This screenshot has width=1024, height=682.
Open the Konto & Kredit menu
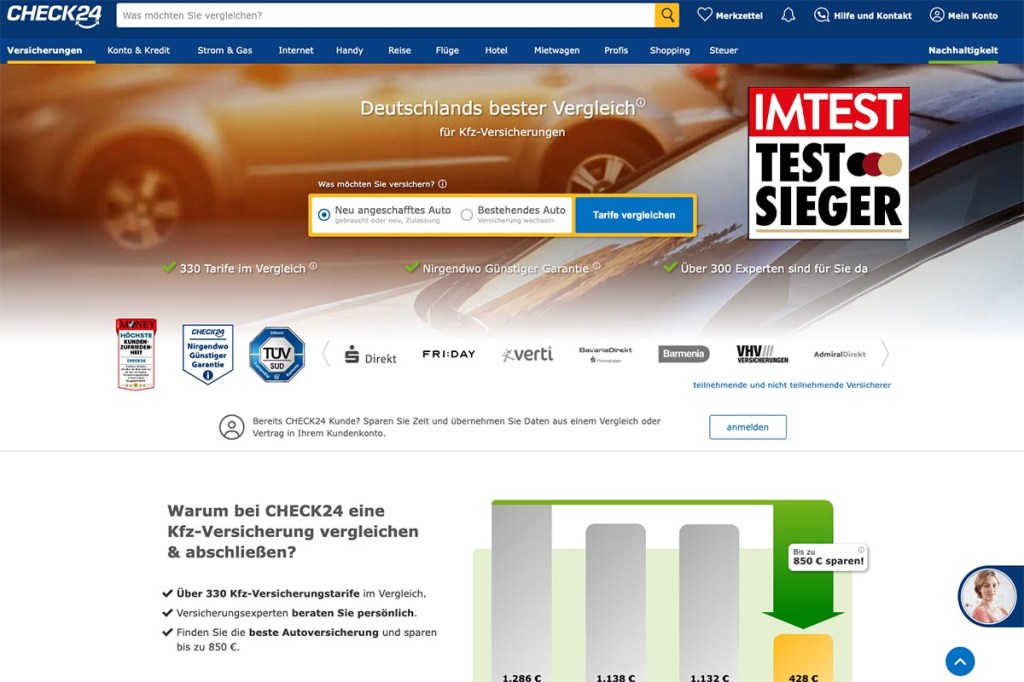[x=138, y=50]
